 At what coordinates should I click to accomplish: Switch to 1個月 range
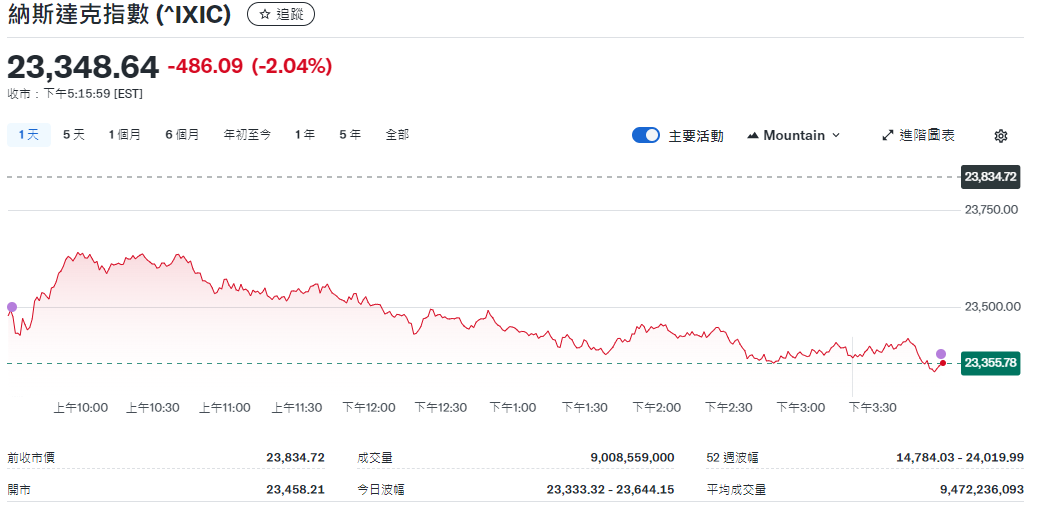[125, 134]
